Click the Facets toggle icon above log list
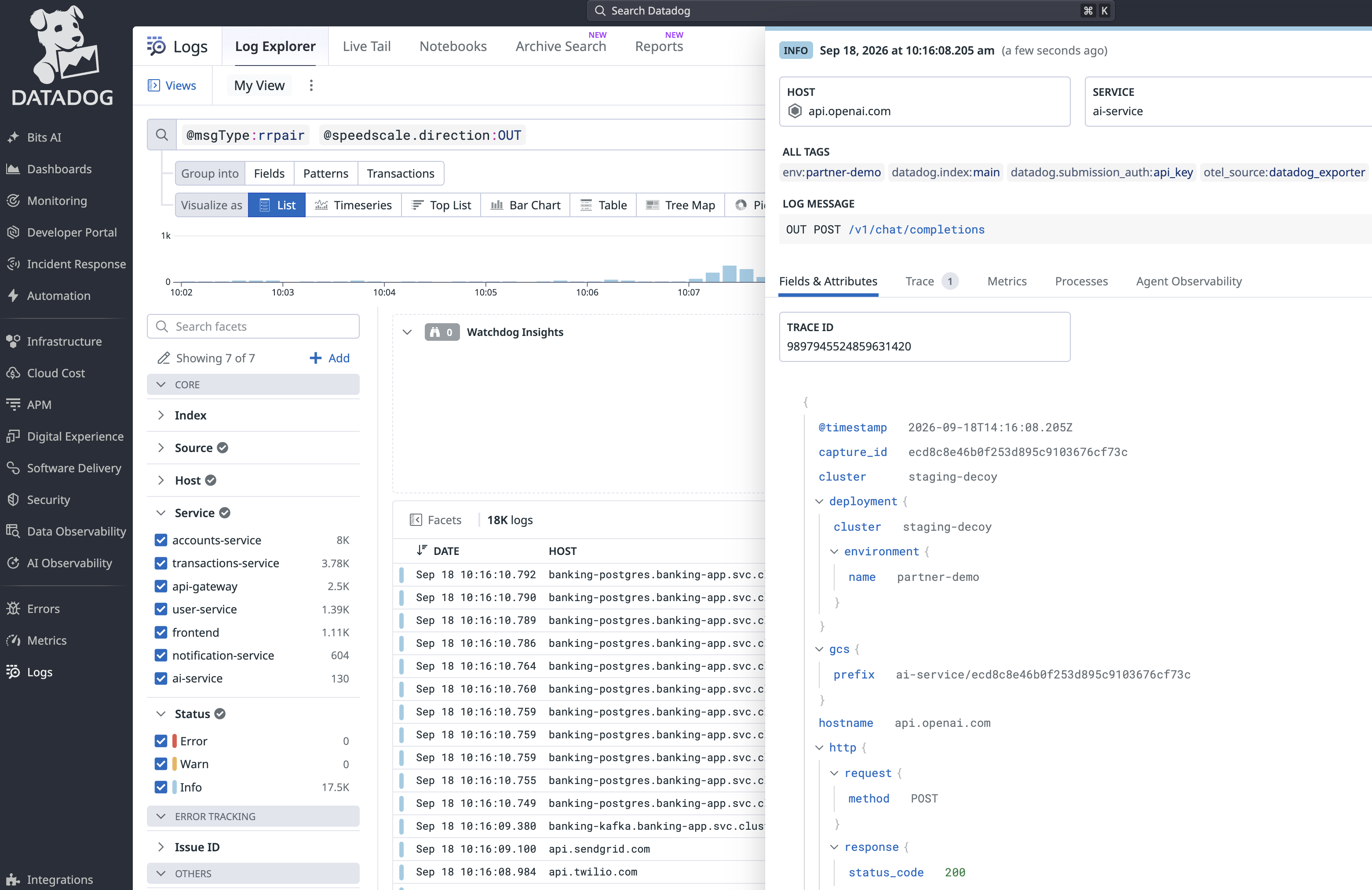Image resolution: width=1372 pixels, height=890 pixels. pyautogui.click(x=416, y=520)
